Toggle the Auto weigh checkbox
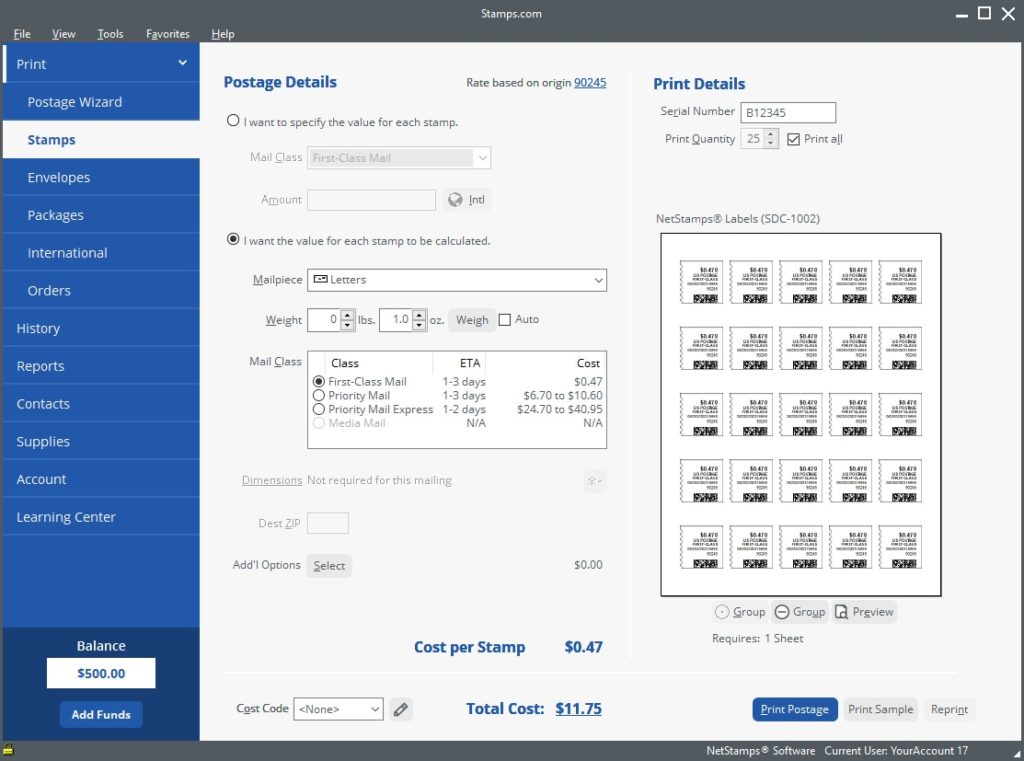 [x=504, y=319]
